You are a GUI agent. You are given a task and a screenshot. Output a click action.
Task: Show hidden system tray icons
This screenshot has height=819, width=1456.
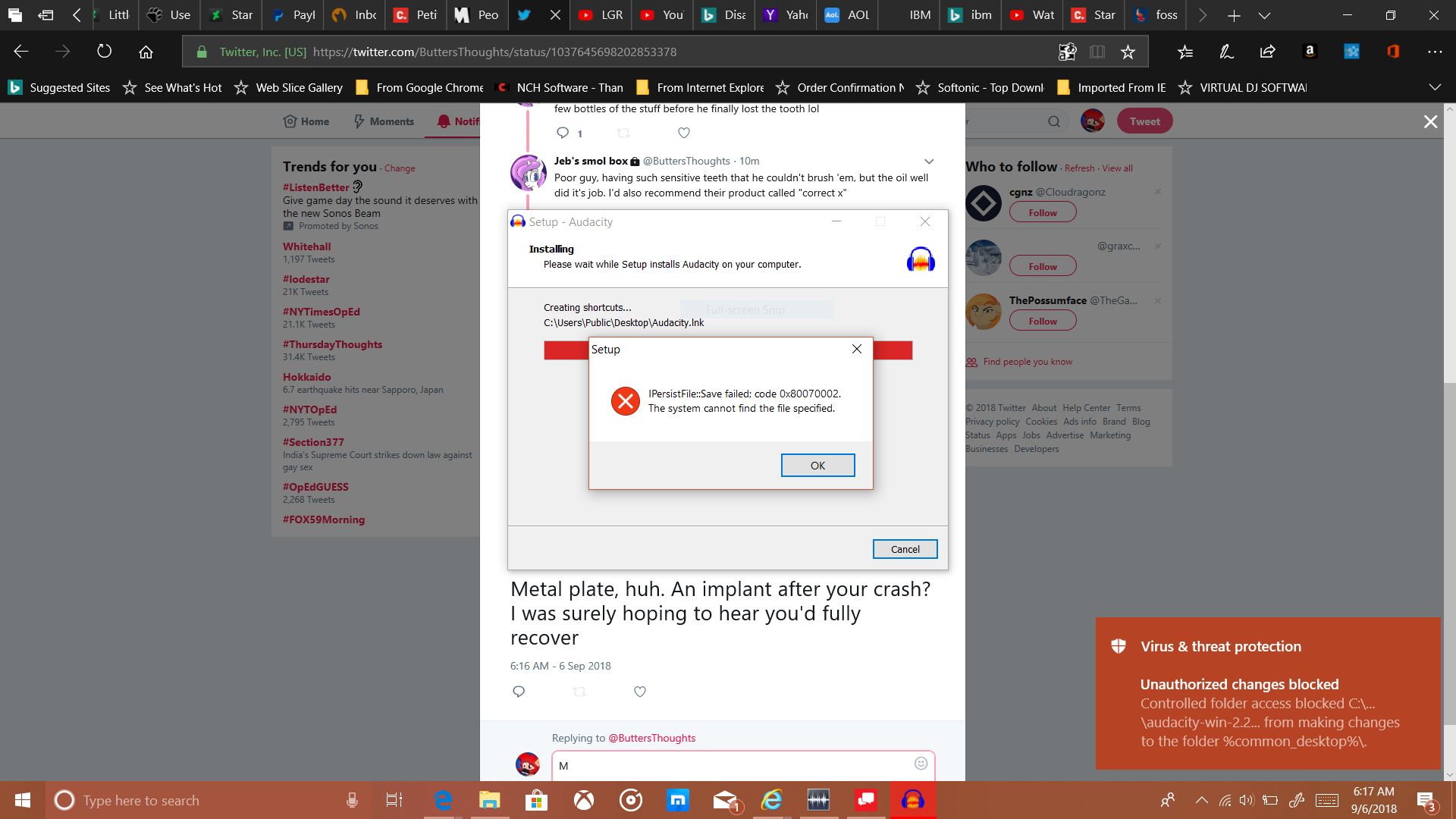tap(1201, 800)
